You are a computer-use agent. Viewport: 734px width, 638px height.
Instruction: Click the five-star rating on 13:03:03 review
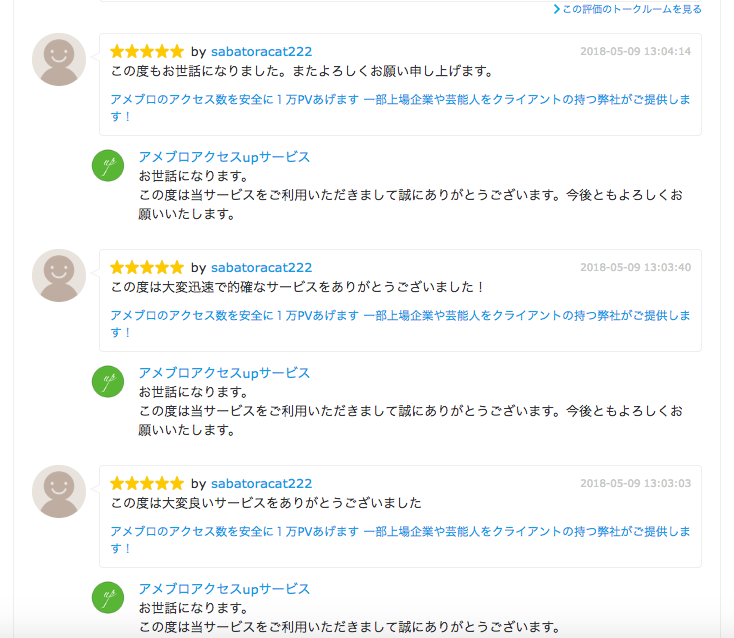point(147,483)
